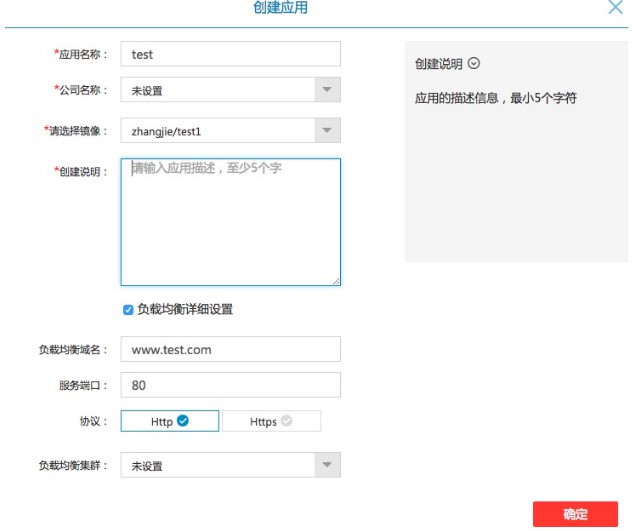Grab the textarea resize handle corner

(336, 281)
